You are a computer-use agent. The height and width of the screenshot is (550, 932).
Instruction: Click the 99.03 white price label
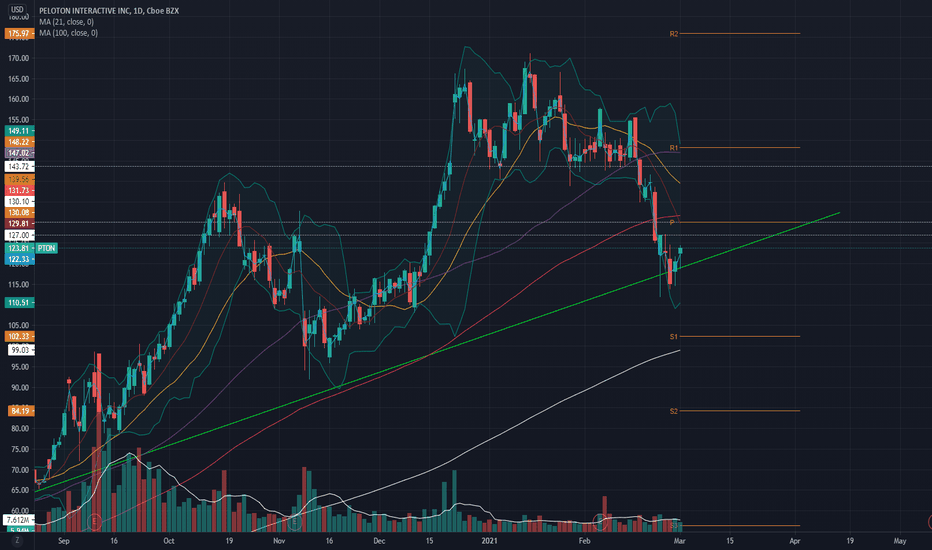click(x=20, y=350)
